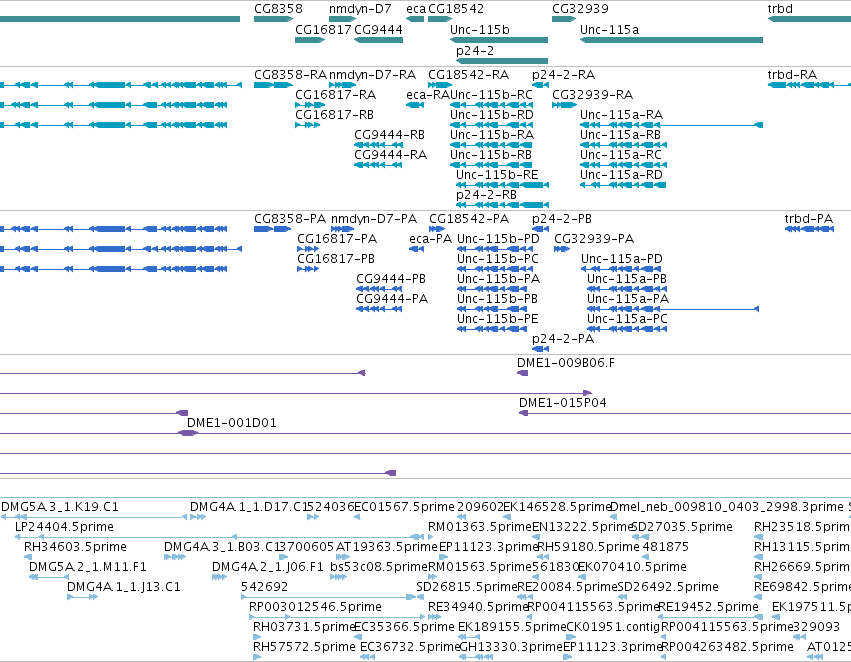
Task: Click the RH57572.5prime EST
Action: click(x=257, y=657)
